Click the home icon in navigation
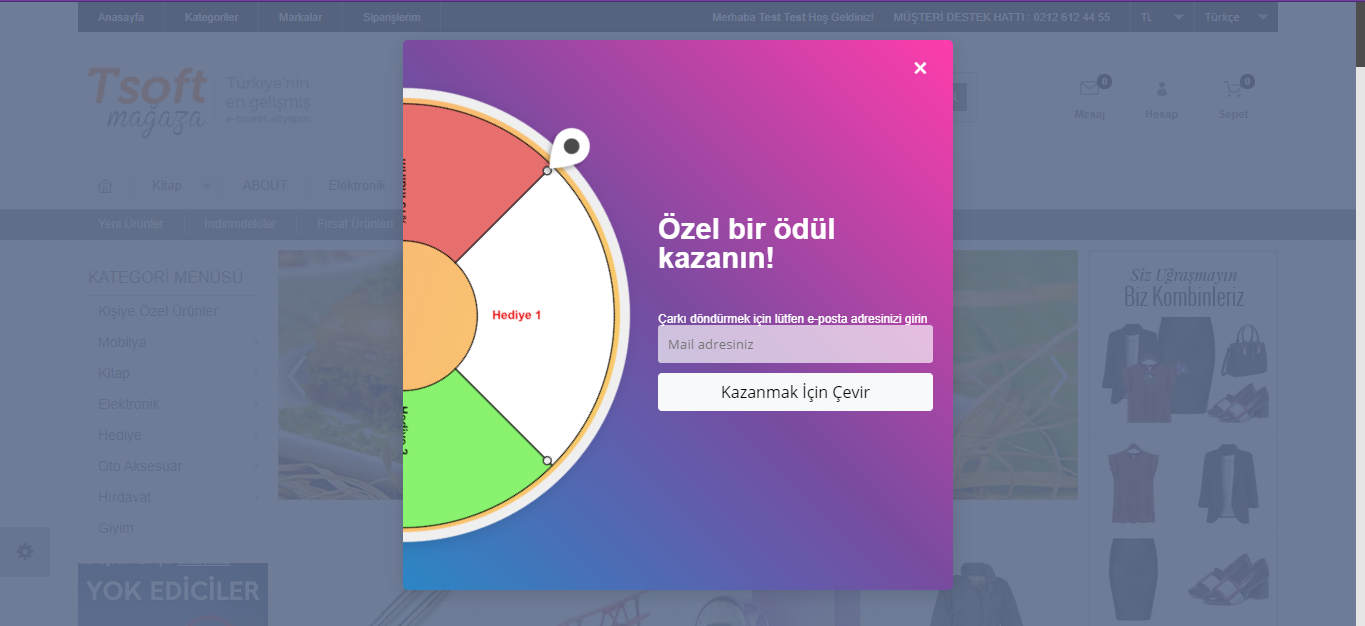This screenshot has width=1365, height=626. (x=105, y=186)
